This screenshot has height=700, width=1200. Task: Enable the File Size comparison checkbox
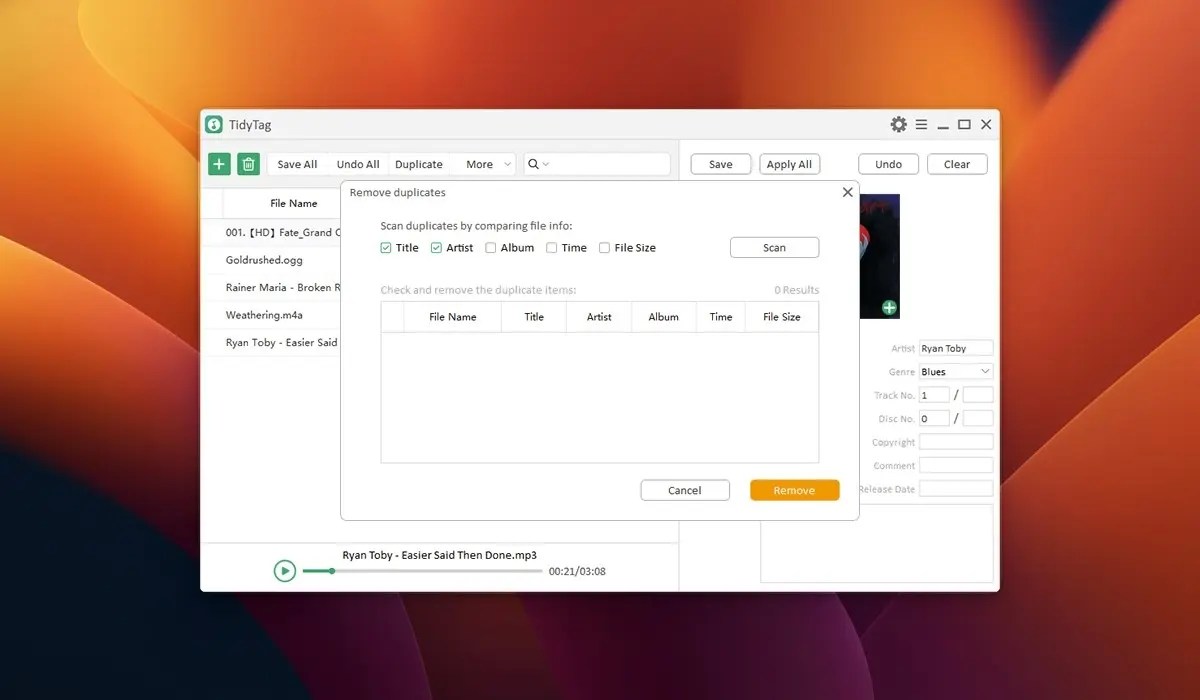[604, 247]
